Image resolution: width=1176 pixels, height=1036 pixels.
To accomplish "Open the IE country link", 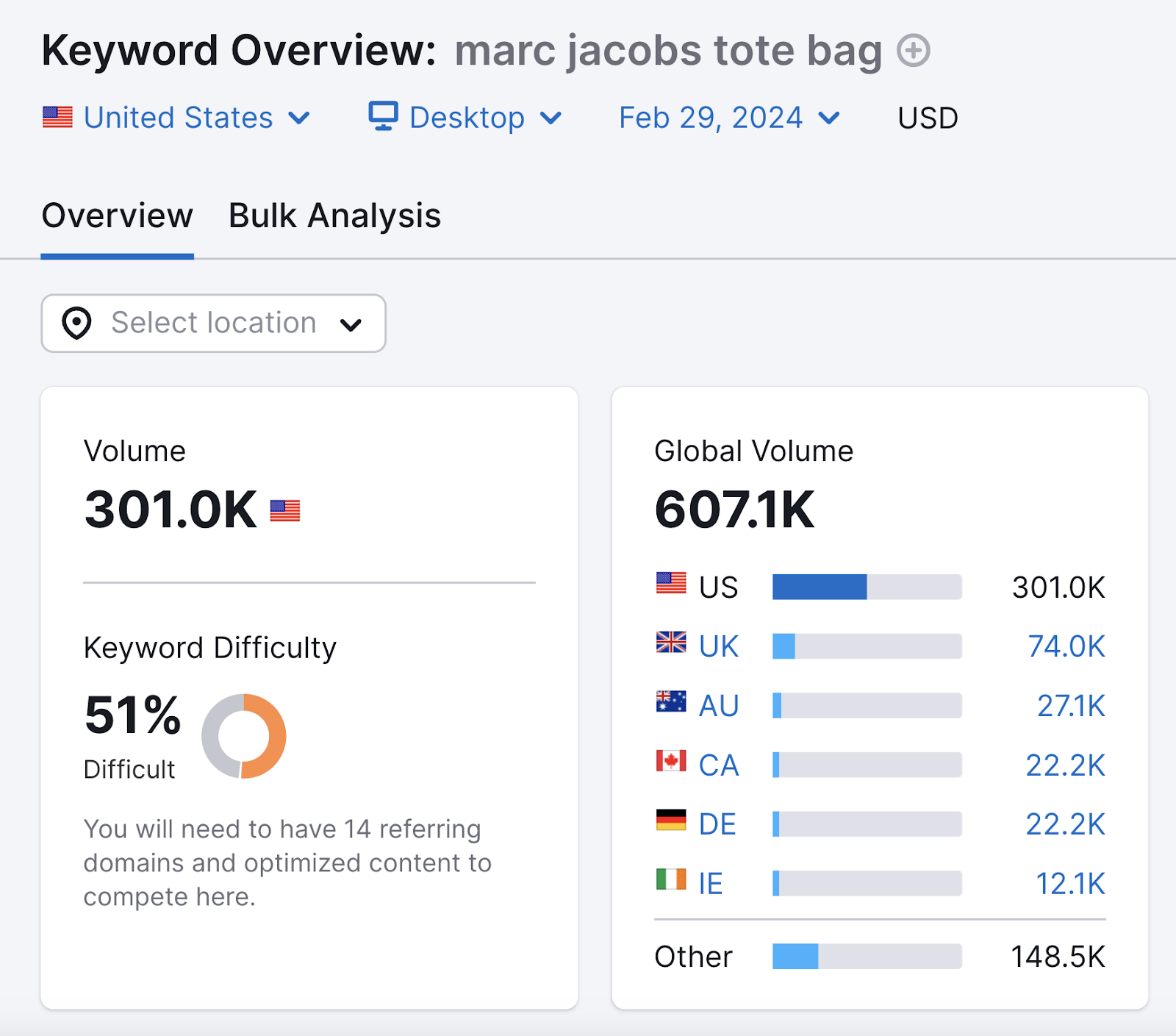I will [711, 884].
